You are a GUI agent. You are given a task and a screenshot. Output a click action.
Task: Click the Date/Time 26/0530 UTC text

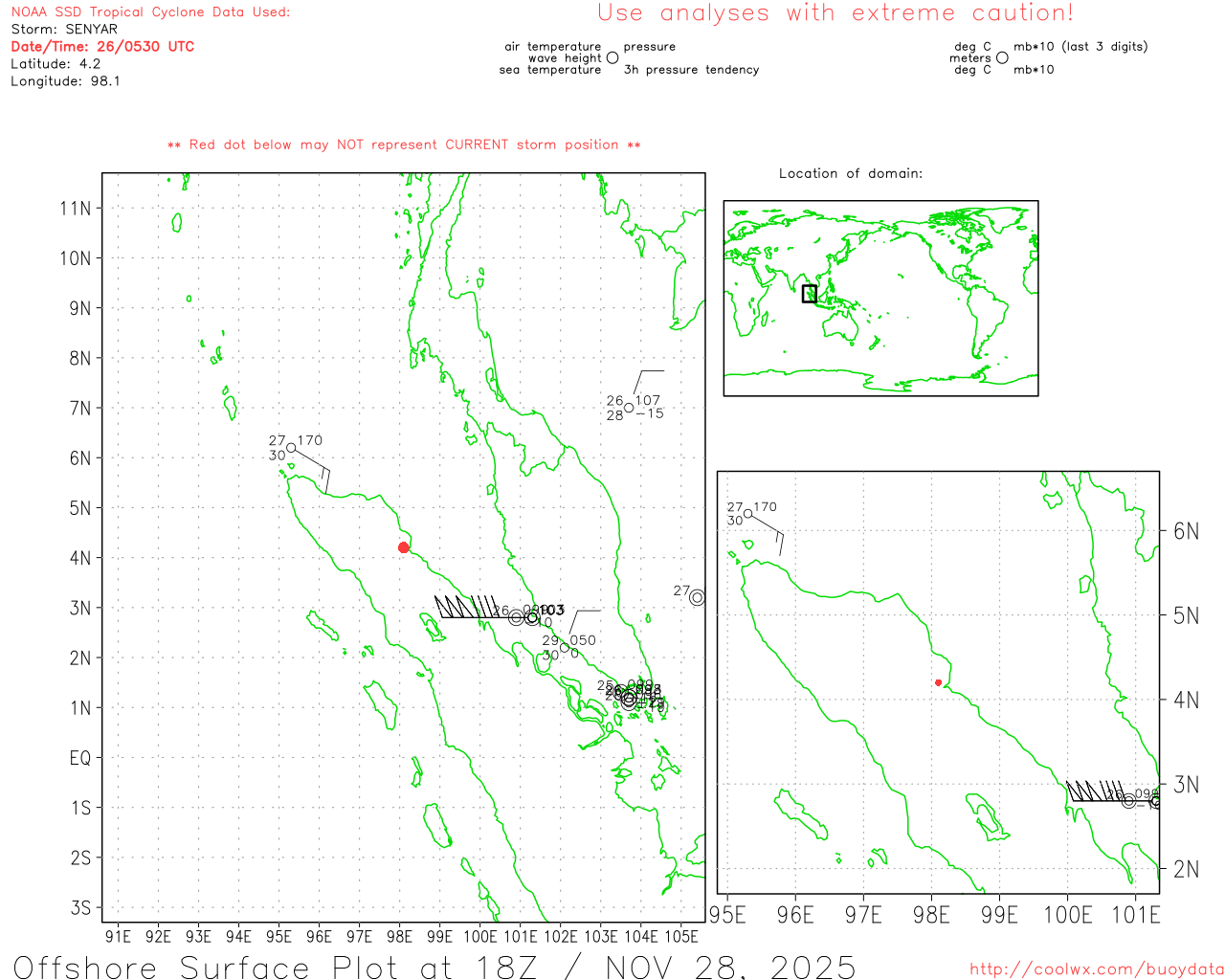click(102, 46)
